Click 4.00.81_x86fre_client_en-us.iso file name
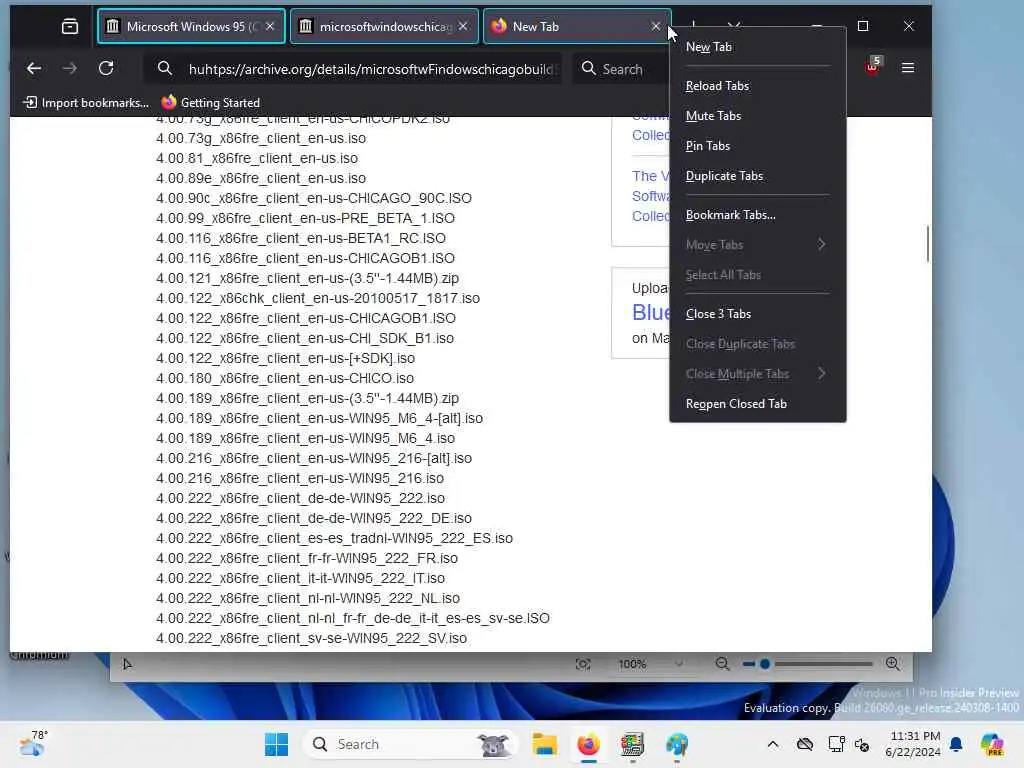Image resolution: width=1024 pixels, height=768 pixels. coord(257,159)
